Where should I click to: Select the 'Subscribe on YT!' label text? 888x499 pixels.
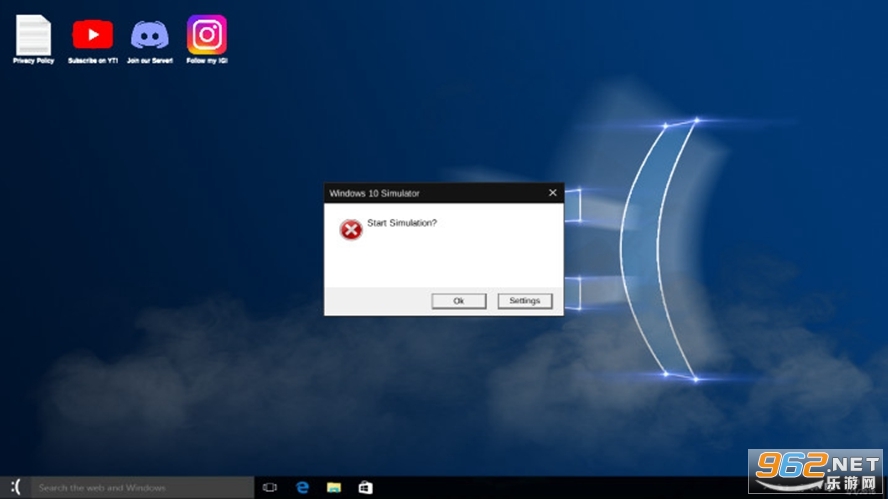[x=92, y=61]
